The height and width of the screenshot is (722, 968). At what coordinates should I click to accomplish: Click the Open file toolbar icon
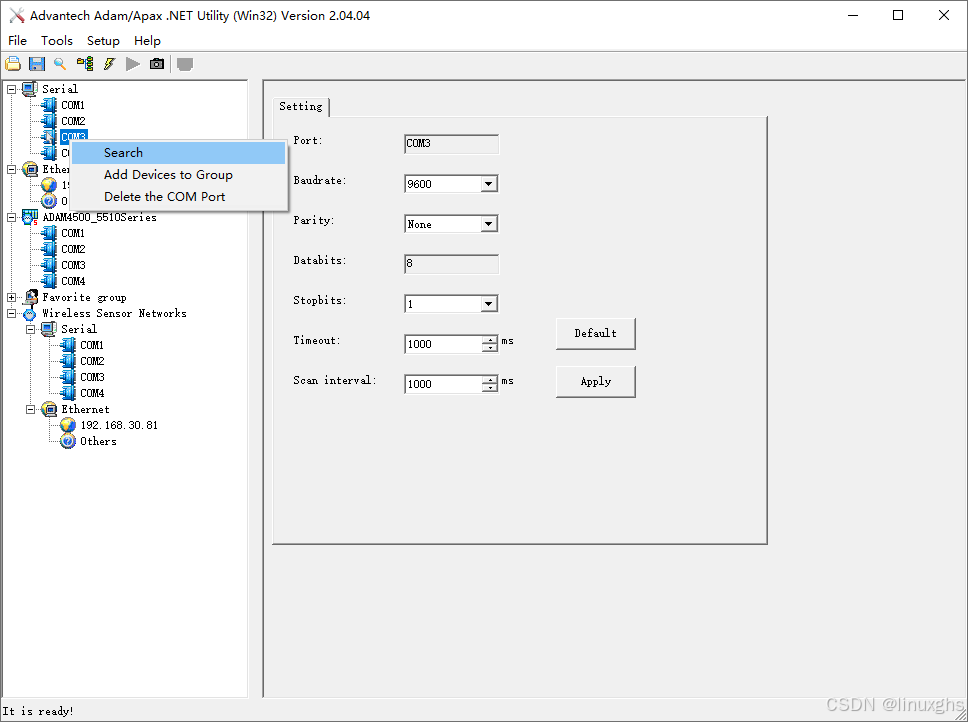[x=13, y=64]
